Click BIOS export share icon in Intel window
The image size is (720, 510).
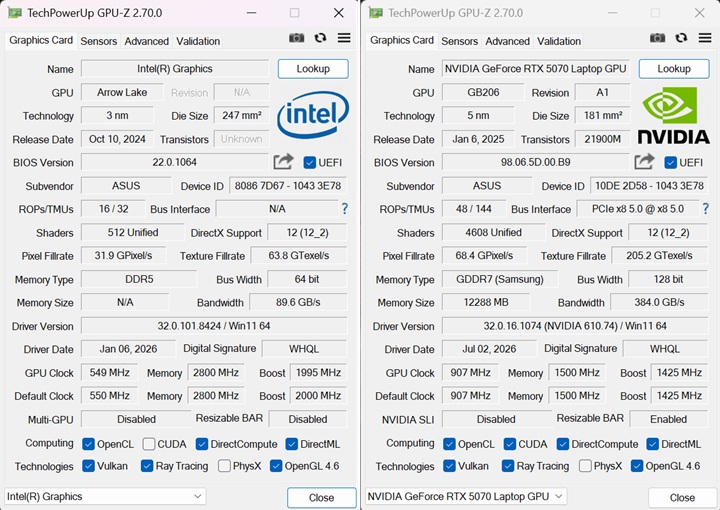[283, 162]
